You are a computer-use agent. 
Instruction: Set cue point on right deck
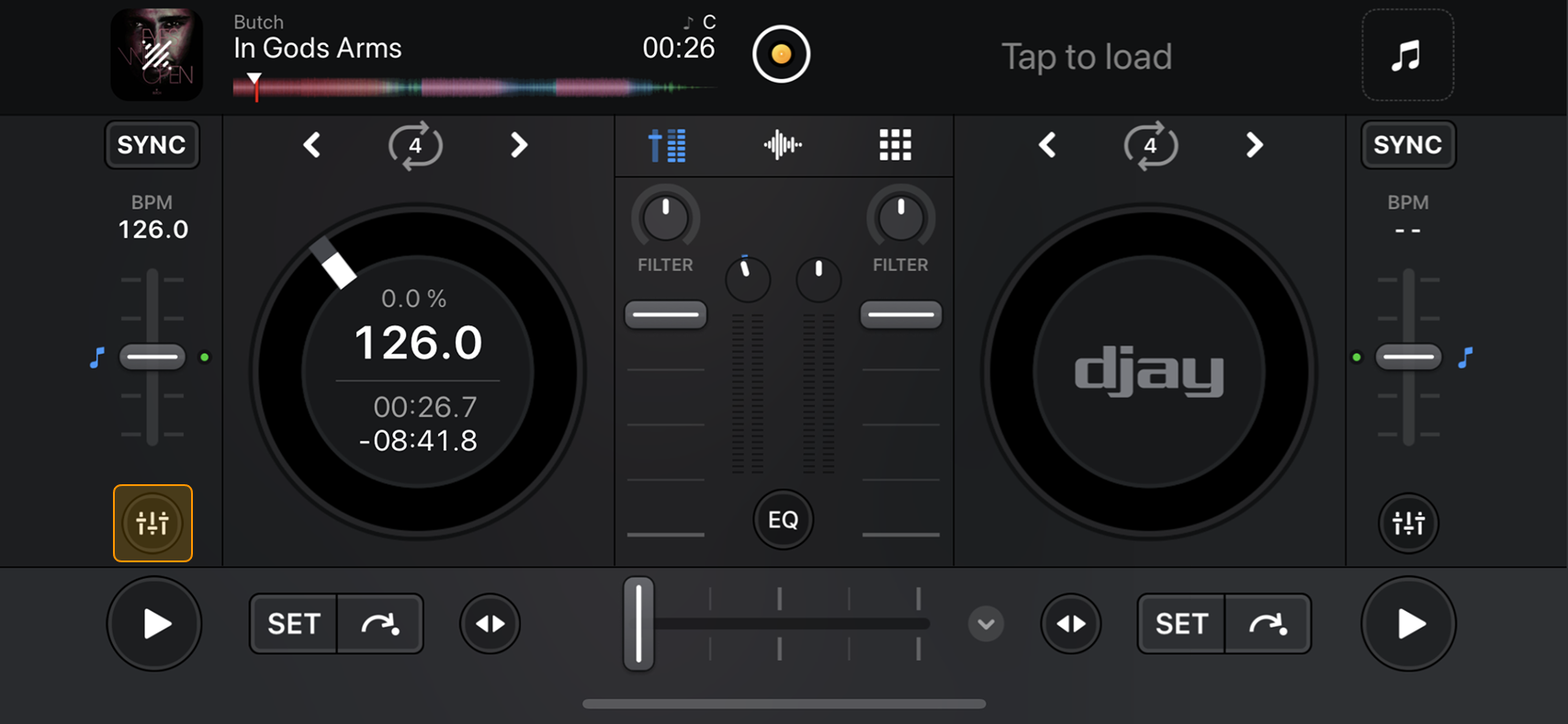pyautogui.click(x=1181, y=624)
